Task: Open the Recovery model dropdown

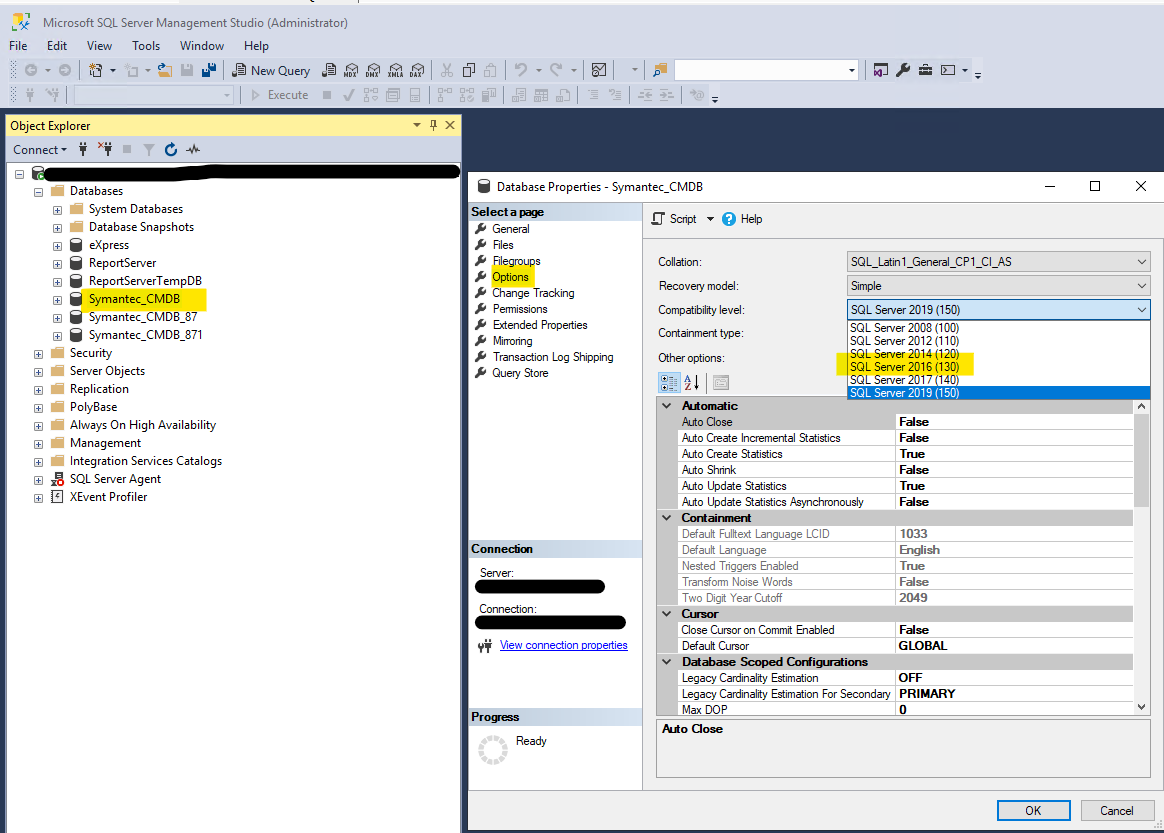Action: coord(1142,286)
